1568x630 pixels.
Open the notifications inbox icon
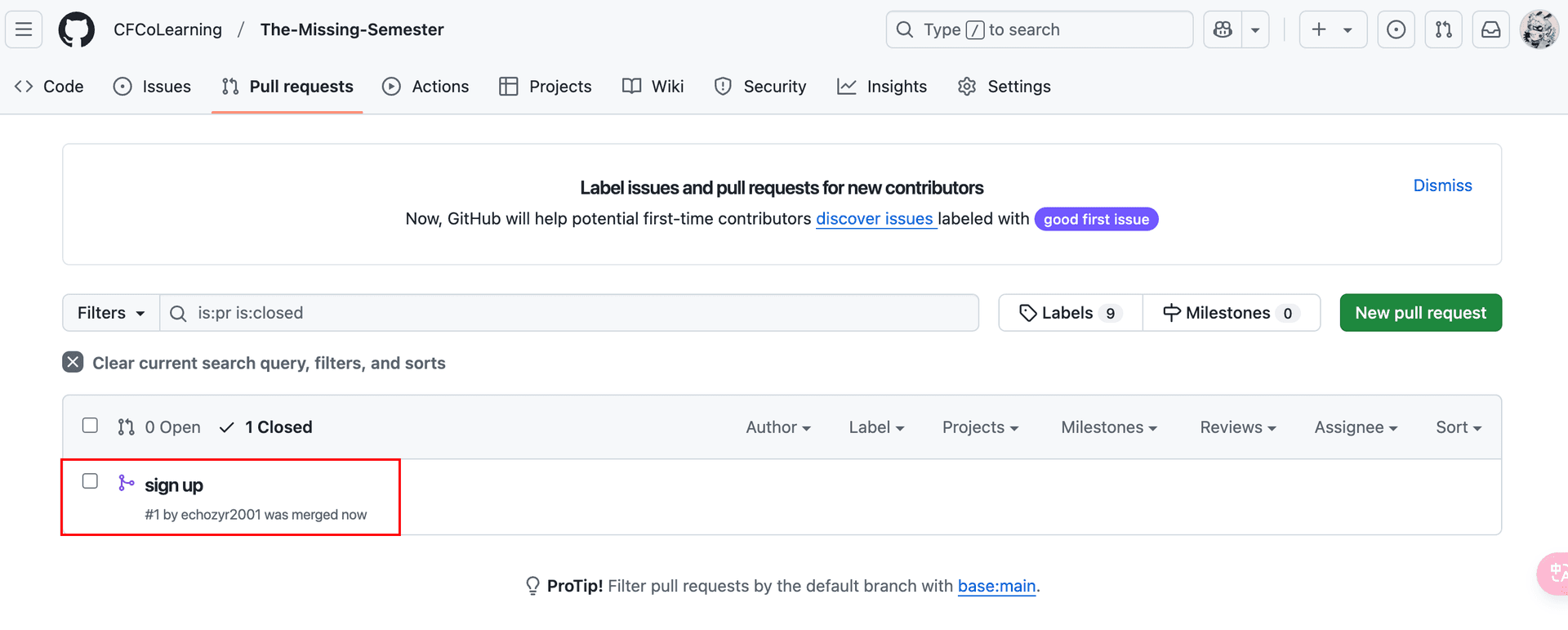(1490, 29)
